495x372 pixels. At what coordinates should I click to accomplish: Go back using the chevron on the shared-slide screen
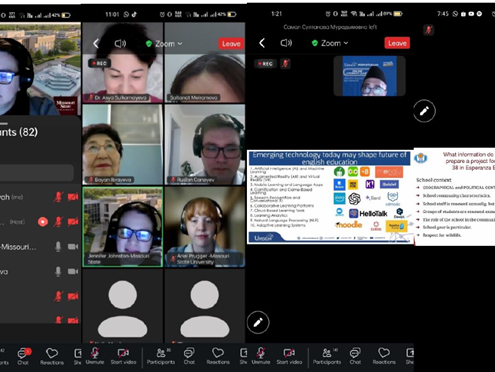point(262,43)
